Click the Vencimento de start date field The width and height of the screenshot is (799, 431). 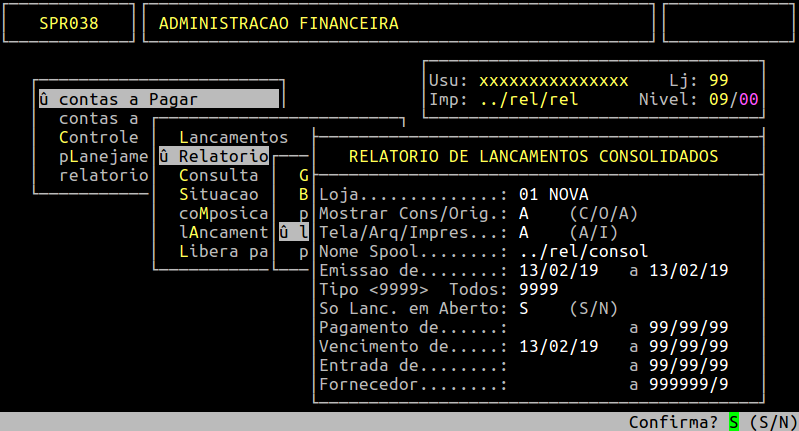point(559,346)
